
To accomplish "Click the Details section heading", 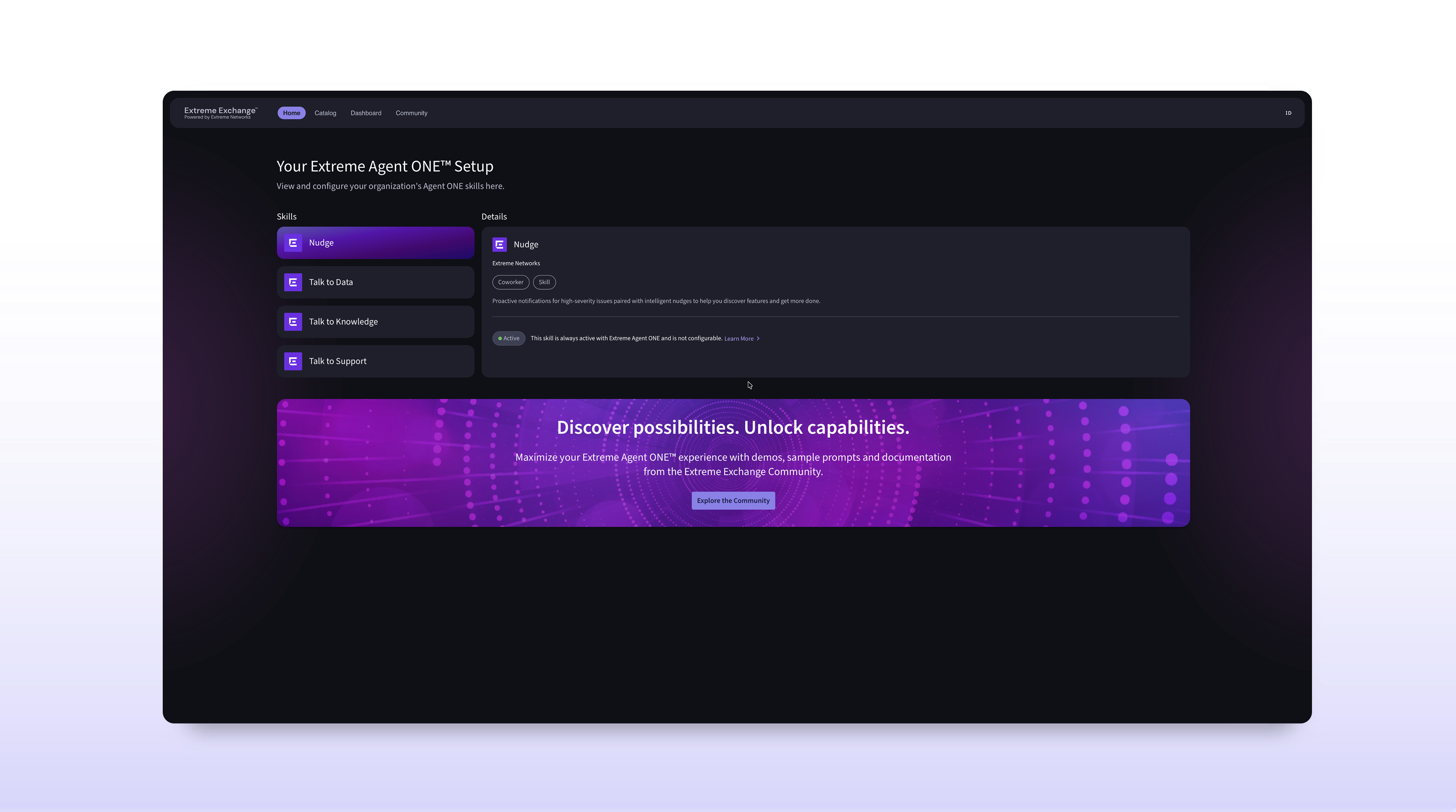I will (x=494, y=216).
